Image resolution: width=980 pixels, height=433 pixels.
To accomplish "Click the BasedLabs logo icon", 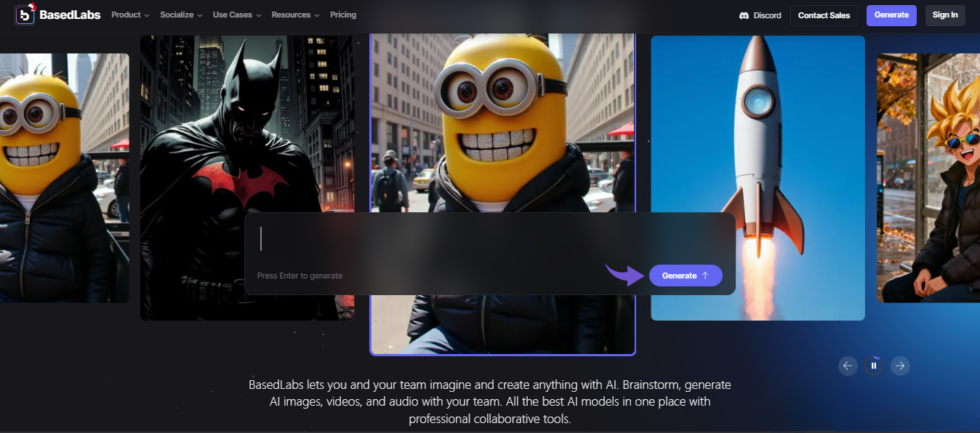I will 25,15.
